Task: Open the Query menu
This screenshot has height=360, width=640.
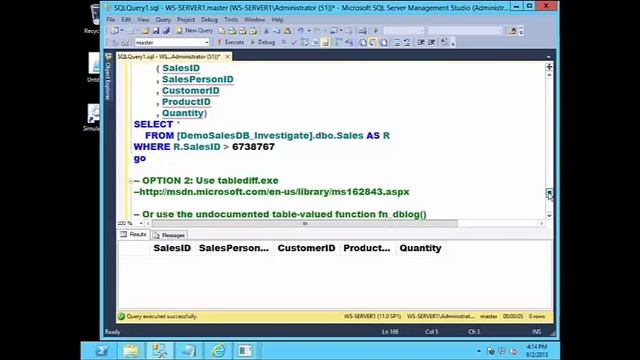Action: tap(163, 20)
